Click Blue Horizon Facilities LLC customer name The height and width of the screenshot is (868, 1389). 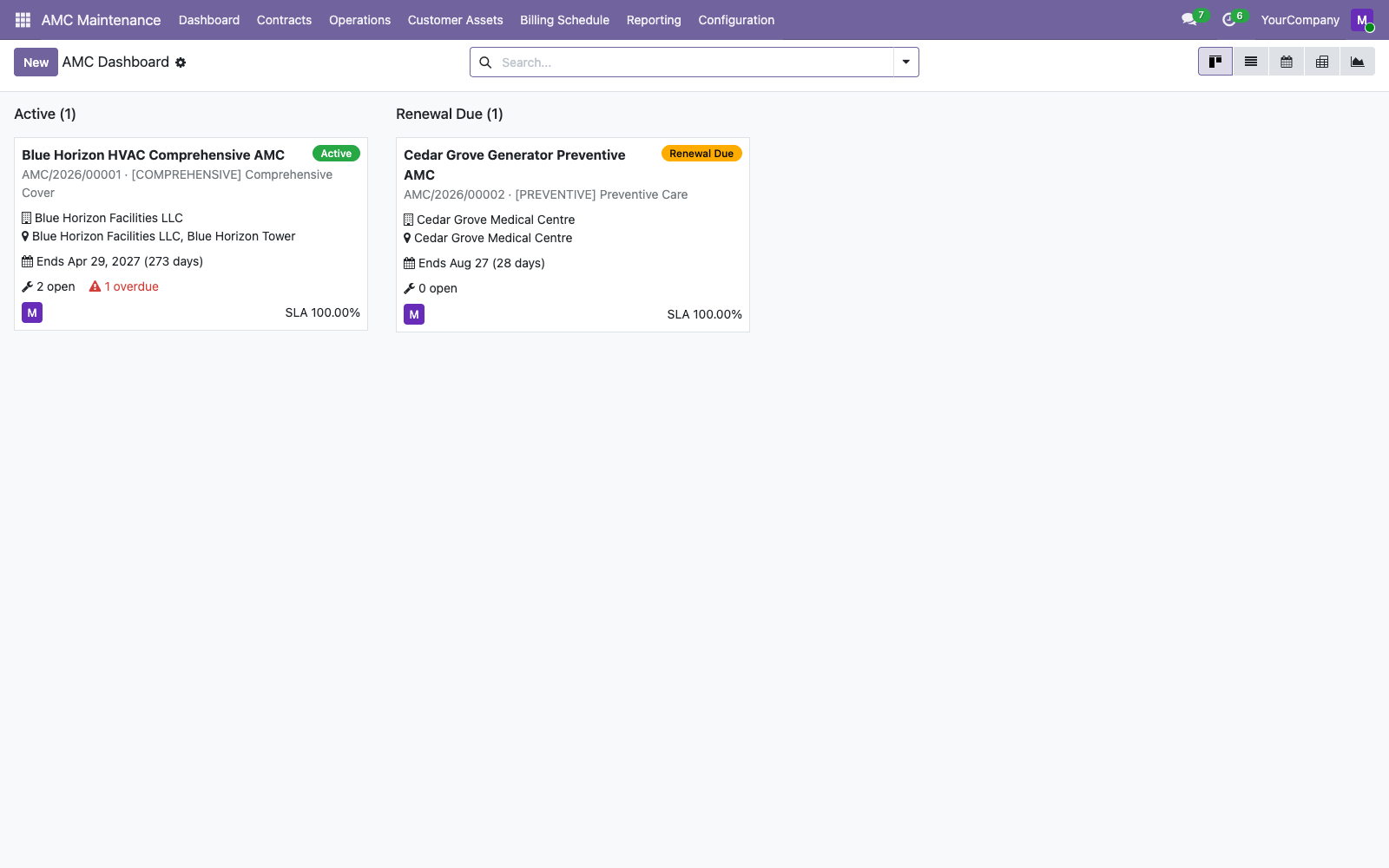click(109, 218)
